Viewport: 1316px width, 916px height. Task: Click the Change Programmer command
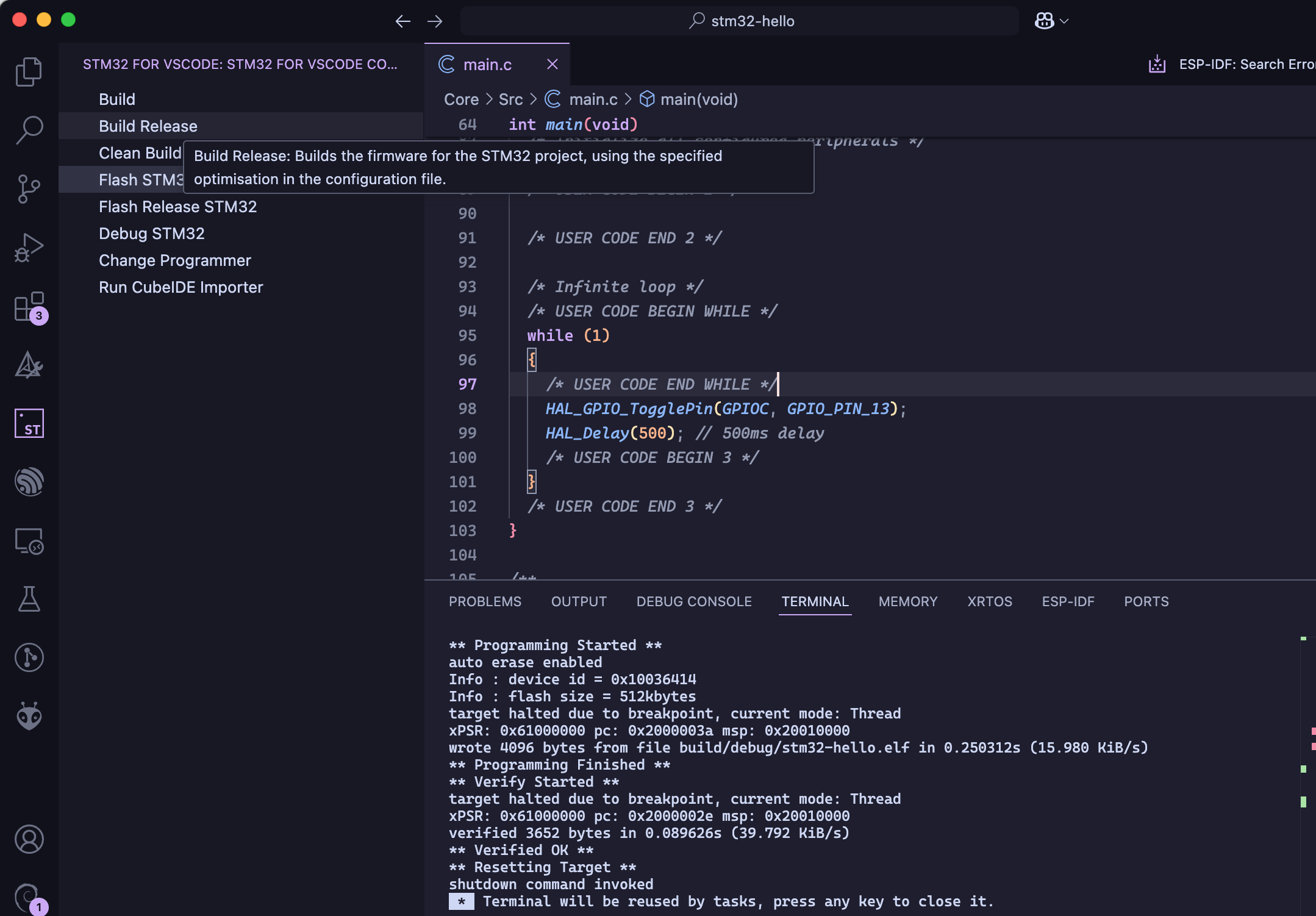(174, 260)
